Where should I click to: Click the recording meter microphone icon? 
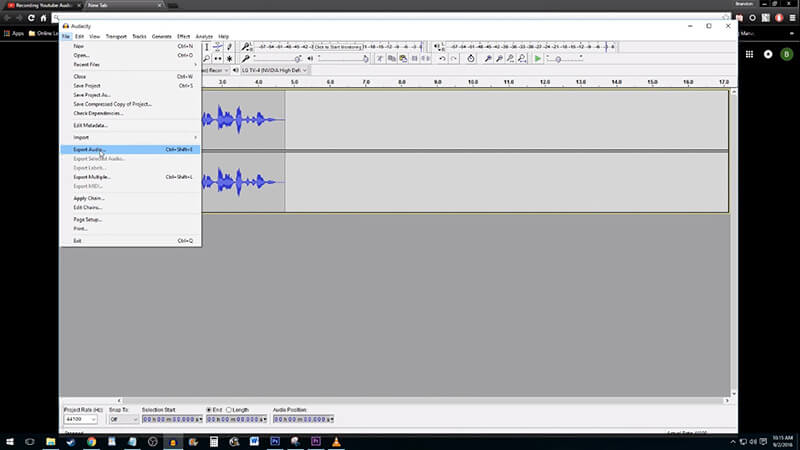point(245,47)
